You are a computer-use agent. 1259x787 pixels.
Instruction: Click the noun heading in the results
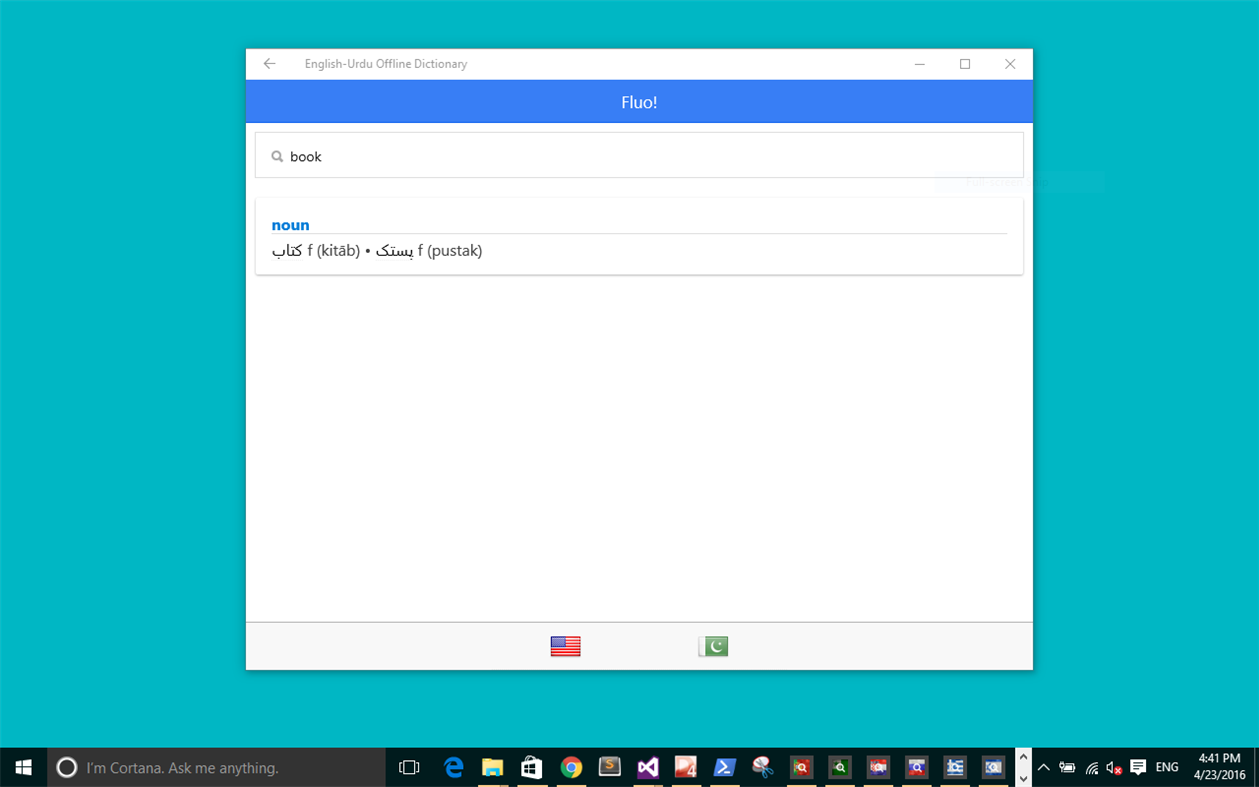tap(290, 225)
